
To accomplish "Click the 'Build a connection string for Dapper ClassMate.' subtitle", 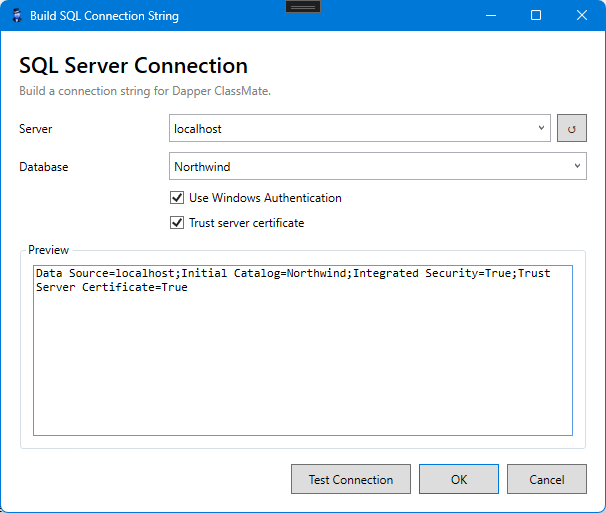I will coord(145,91).
